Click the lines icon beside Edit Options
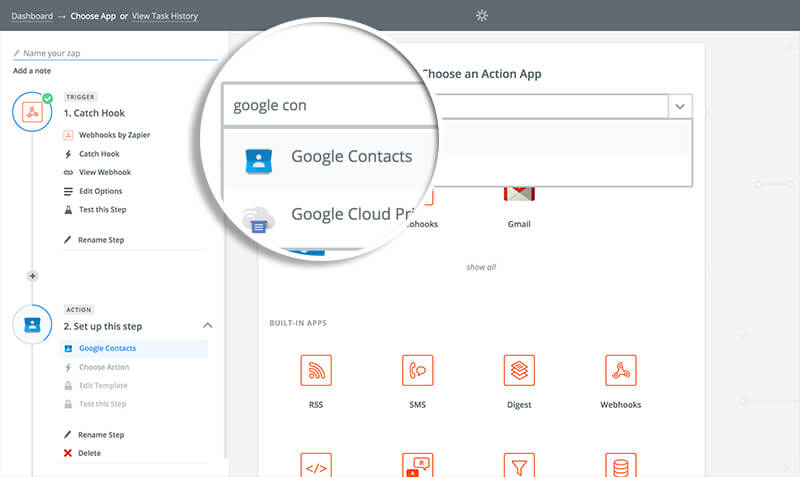This screenshot has width=800, height=477. 68,191
